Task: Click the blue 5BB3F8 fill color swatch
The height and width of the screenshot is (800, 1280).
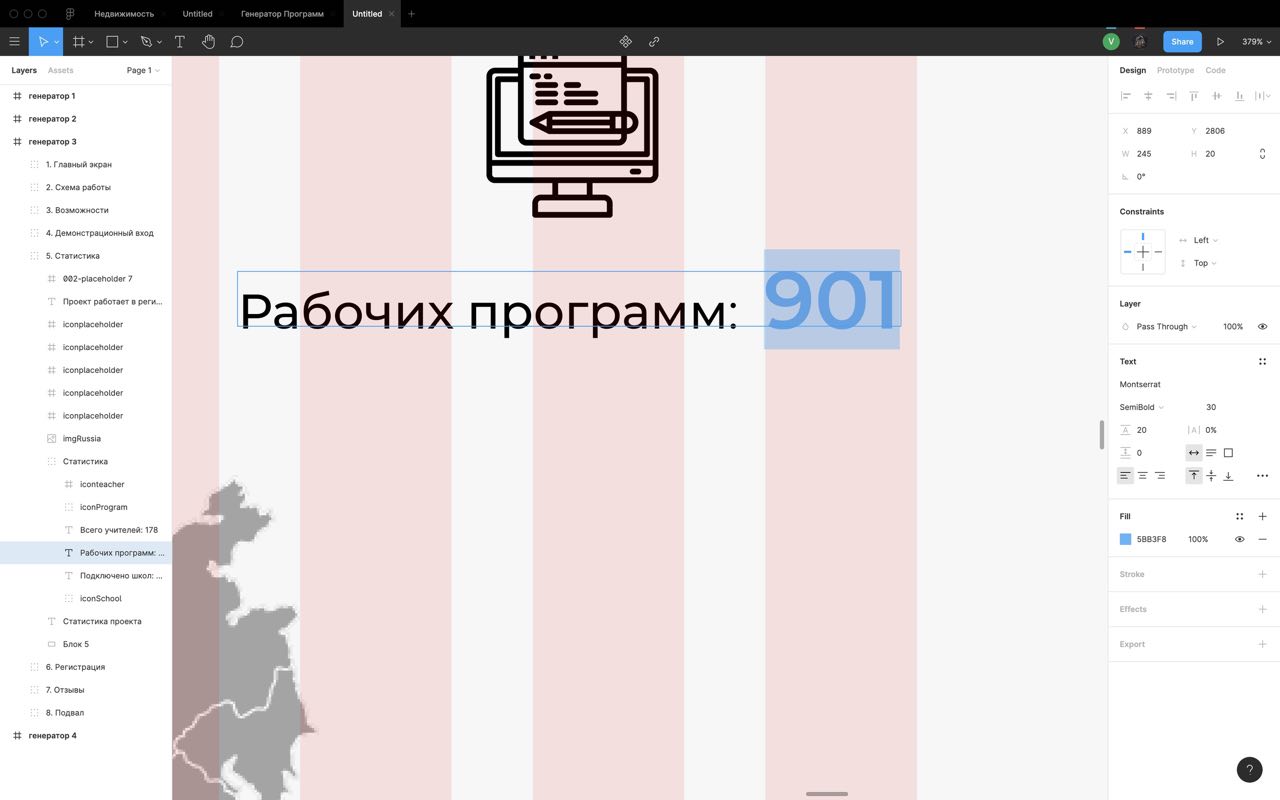Action: coord(1125,539)
